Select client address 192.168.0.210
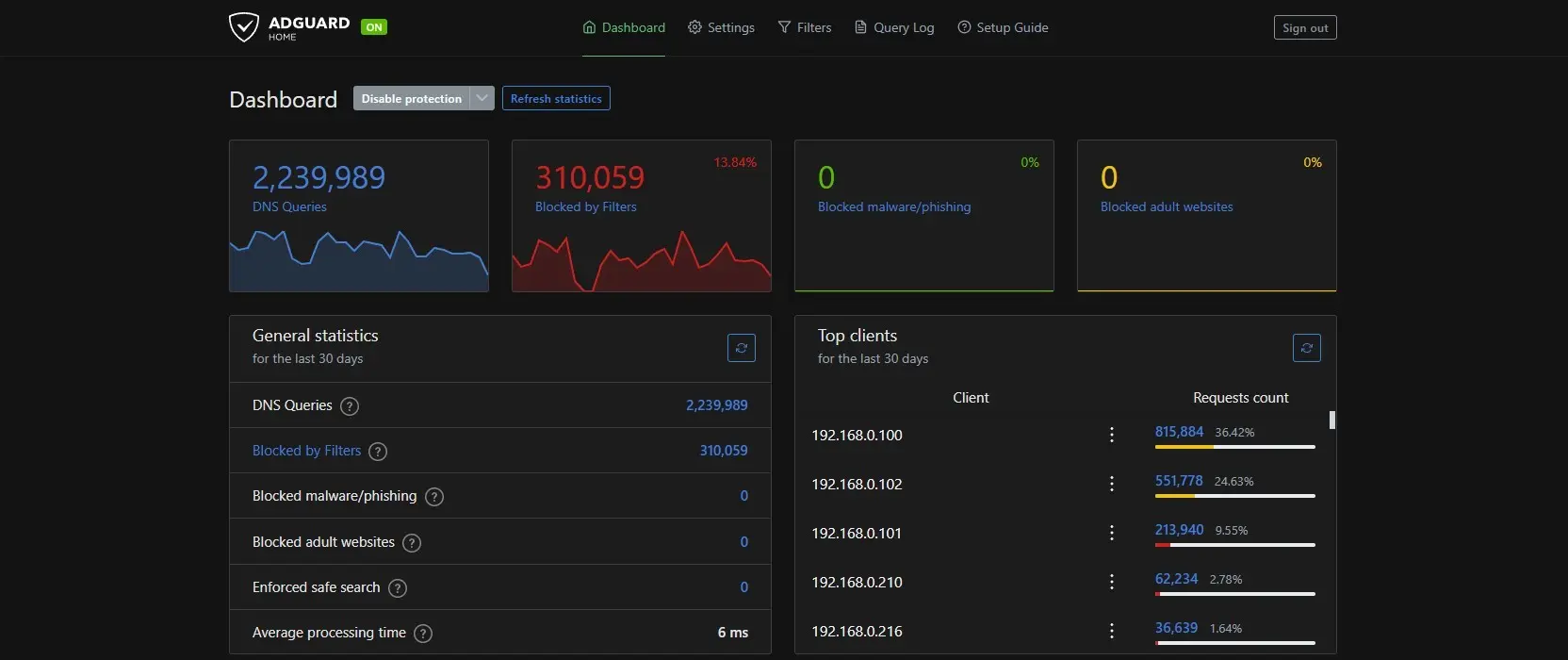1568x660 pixels. coord(857,582)
